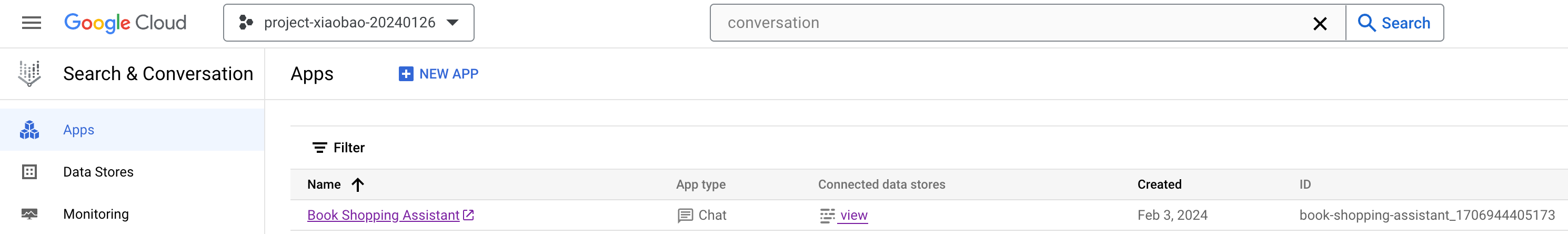Select Data Stores in the sidebar
Screen dimensions: 1568x234
98,172
